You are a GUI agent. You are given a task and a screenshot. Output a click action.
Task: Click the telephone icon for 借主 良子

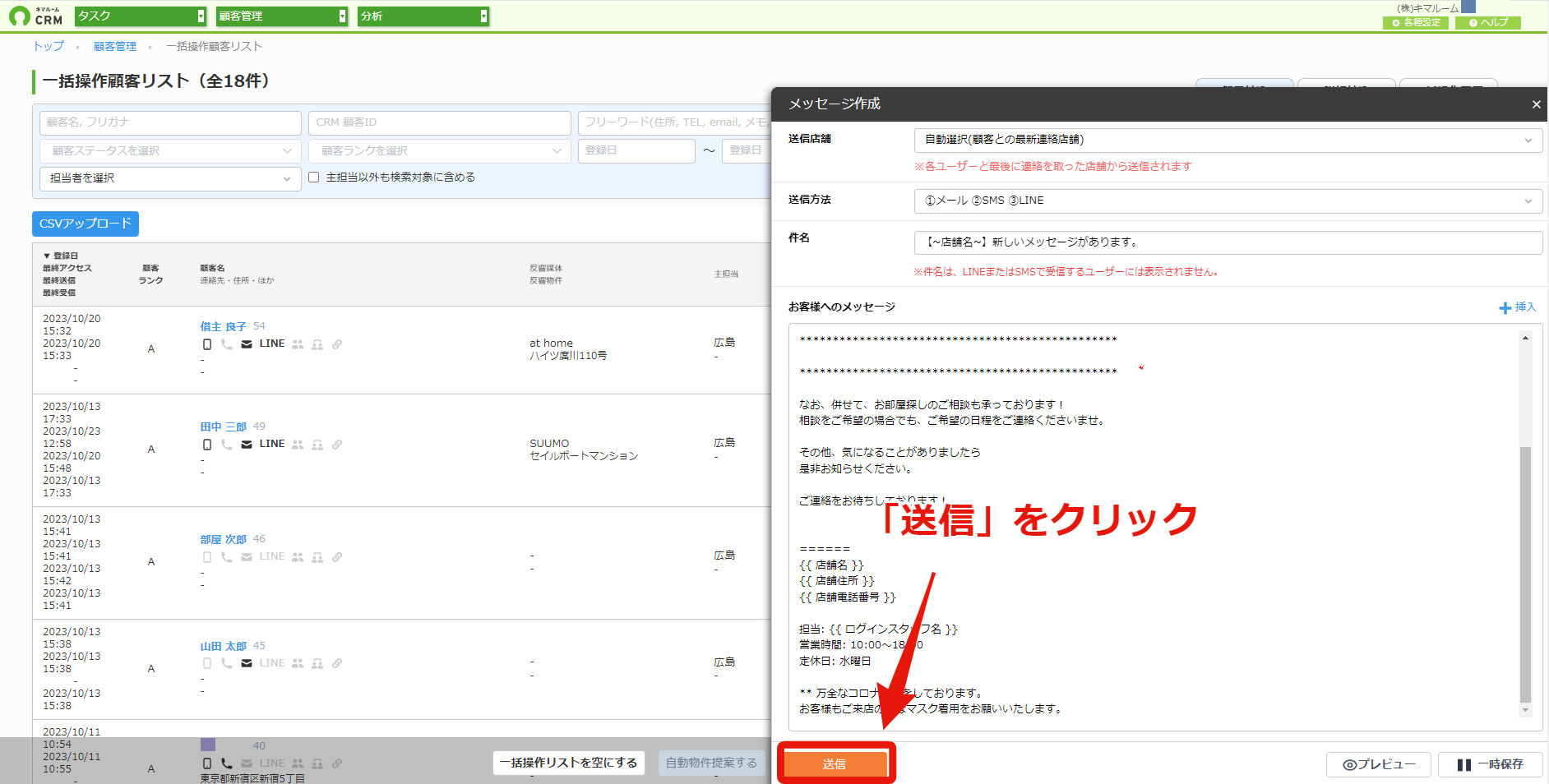pyautogui.click(x=227, y=344)
